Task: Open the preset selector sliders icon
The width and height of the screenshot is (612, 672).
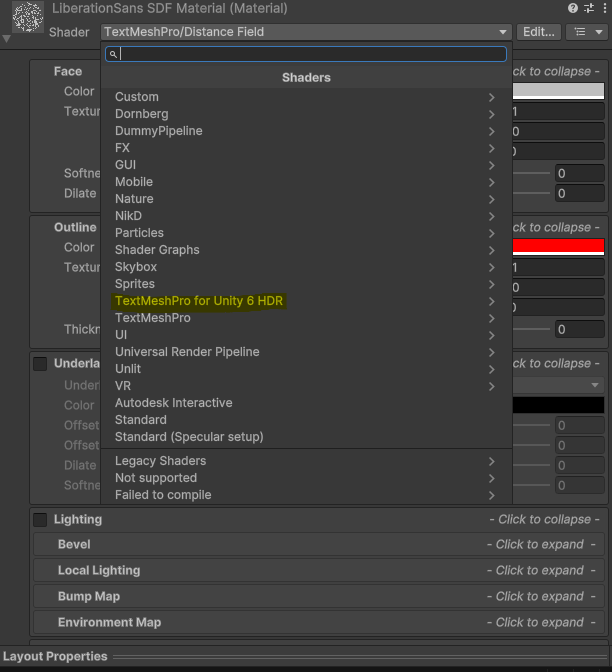Action: click(x=589, y=8)
